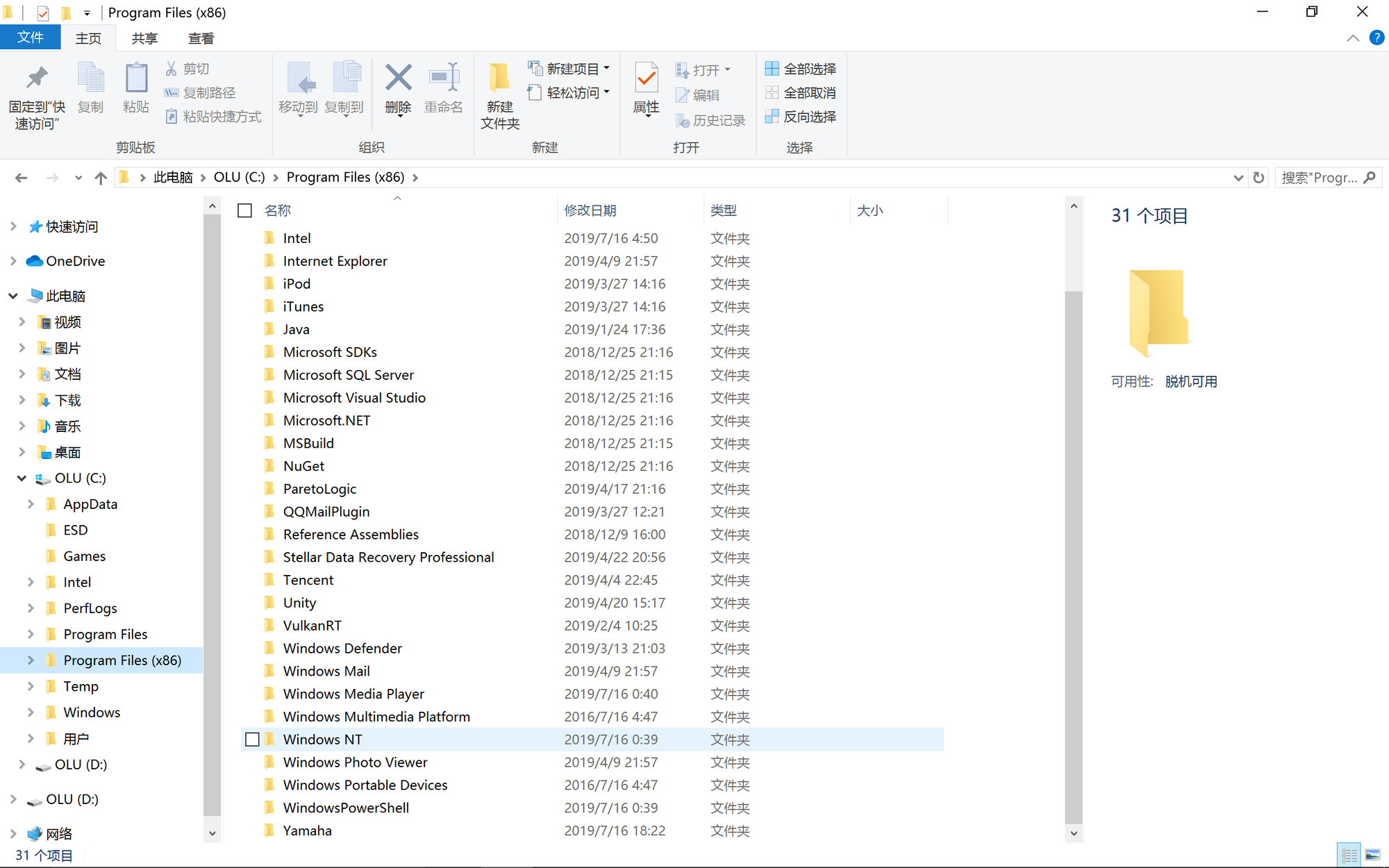Click the Cut (剪切) scissors icon
1389x868 pixels.
(x=171, y=69)
